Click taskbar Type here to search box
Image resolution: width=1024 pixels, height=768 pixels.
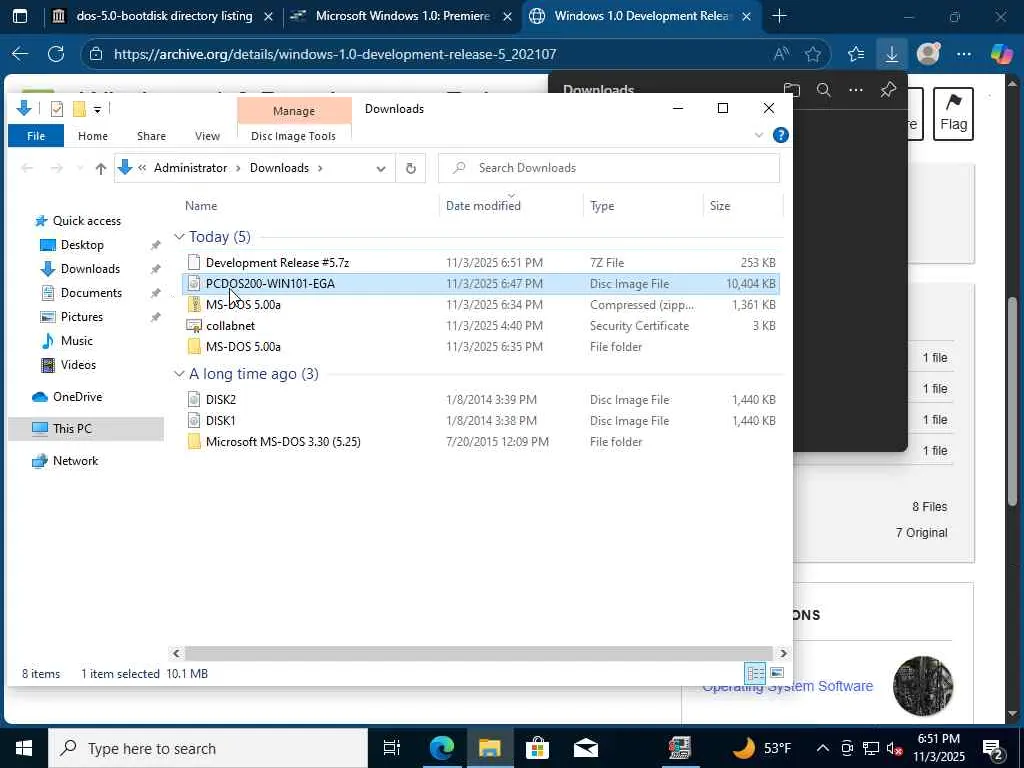(x=208, y=748)
